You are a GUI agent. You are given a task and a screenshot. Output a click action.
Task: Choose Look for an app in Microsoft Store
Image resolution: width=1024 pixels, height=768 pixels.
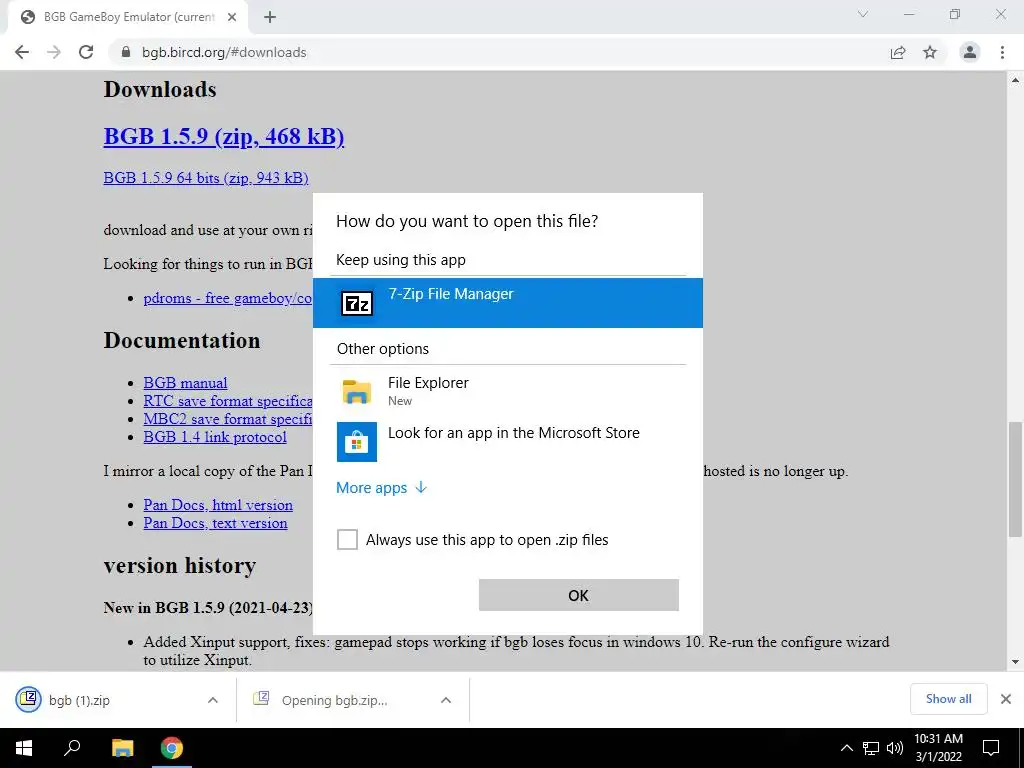pos(508,441)
